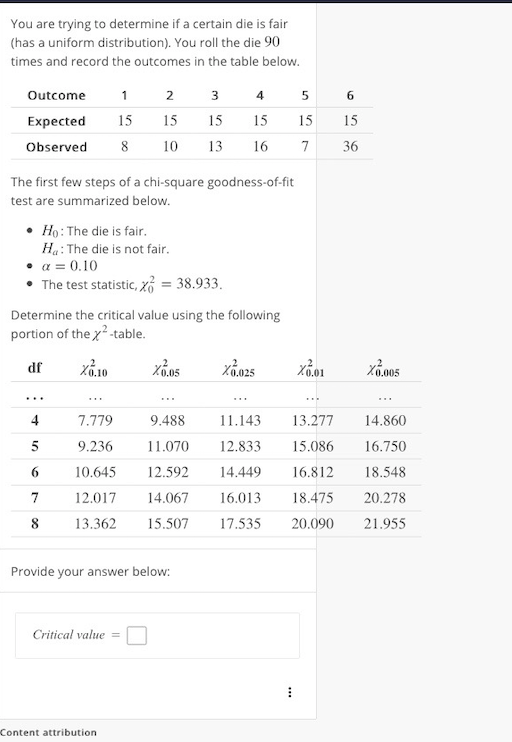Screen dimensions: 512x742
Task: Click the test statistic value 38.933
Action: pyautogui.click(x=198, y=283)
